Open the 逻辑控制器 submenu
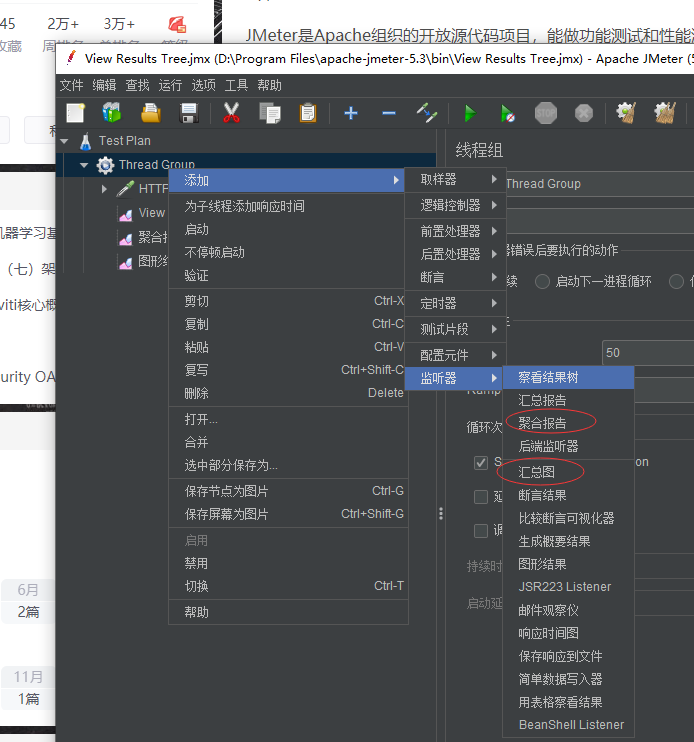This screenshot has height=742, width=694. point(456,205)
